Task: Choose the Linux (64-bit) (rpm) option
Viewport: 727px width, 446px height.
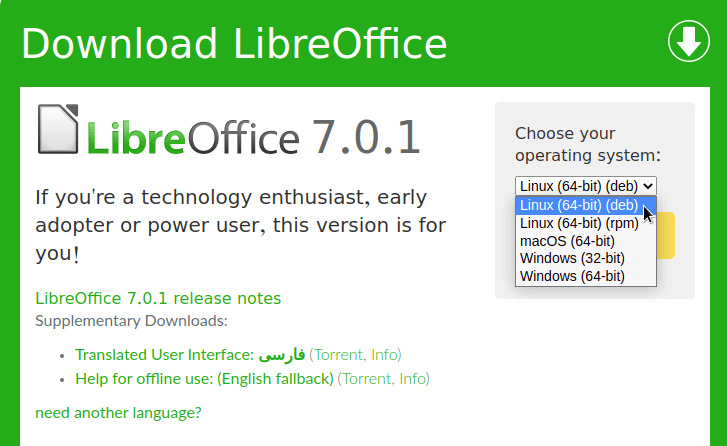Action: point(580,223)
